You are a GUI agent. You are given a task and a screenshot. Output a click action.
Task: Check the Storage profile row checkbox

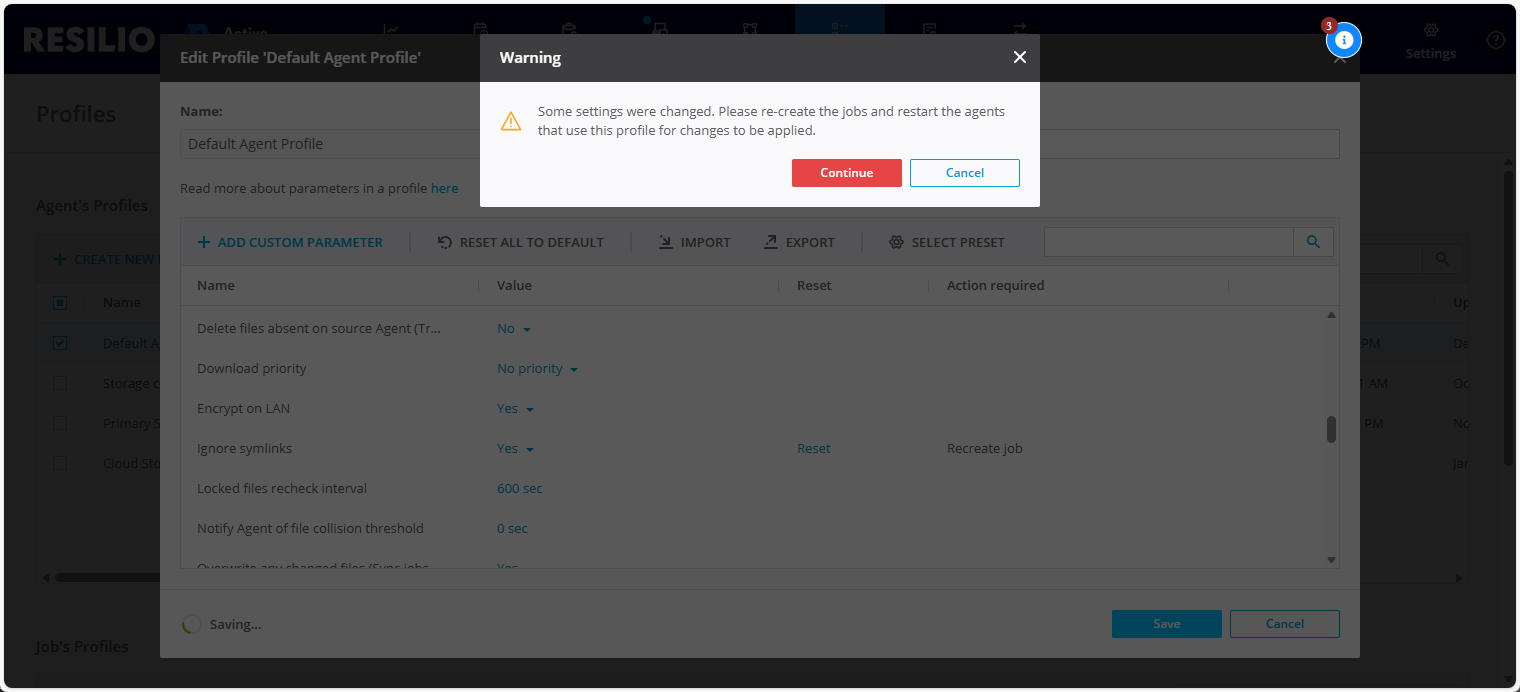click(60, 383)
